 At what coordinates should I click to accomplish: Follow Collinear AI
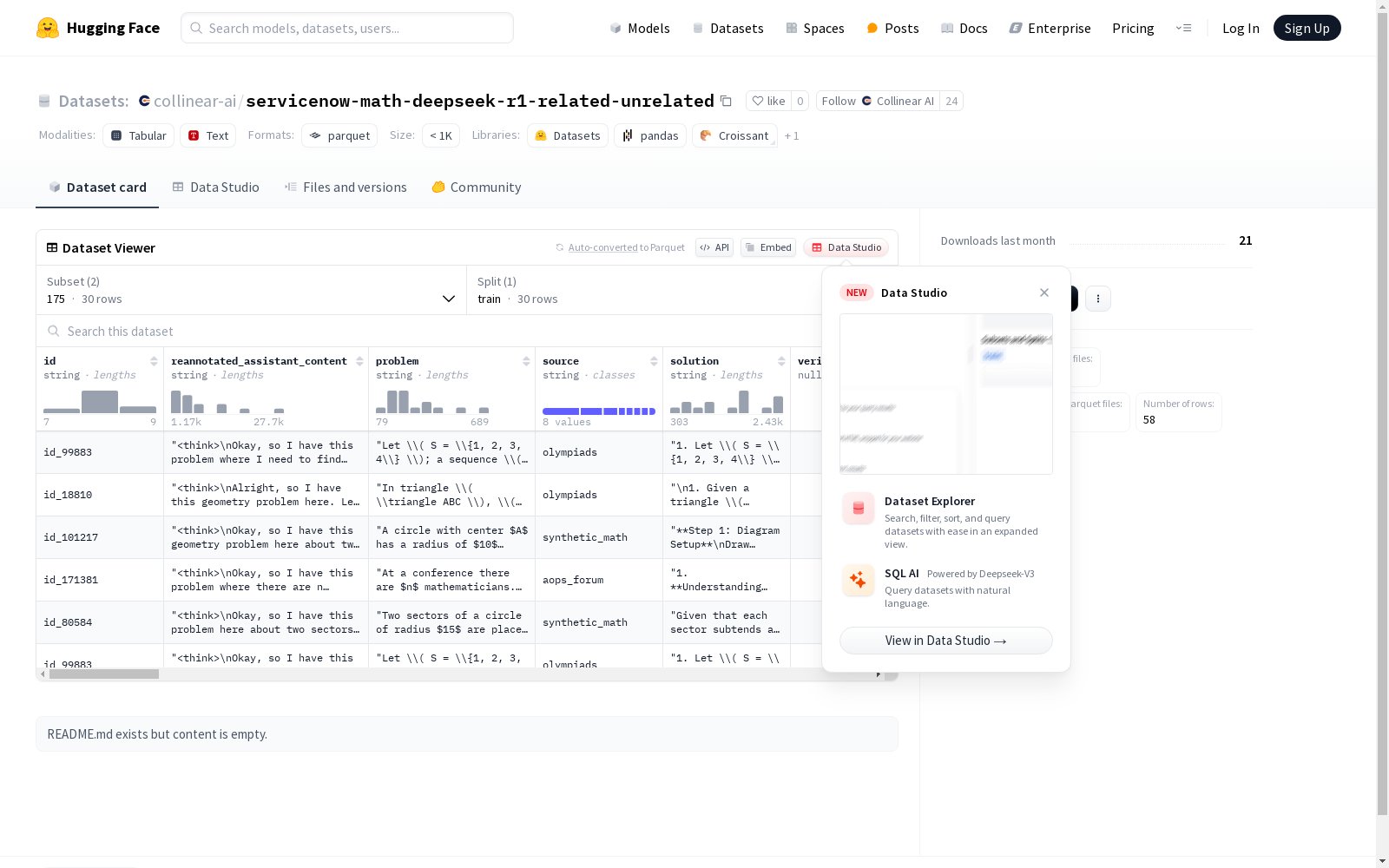point(879,101)
